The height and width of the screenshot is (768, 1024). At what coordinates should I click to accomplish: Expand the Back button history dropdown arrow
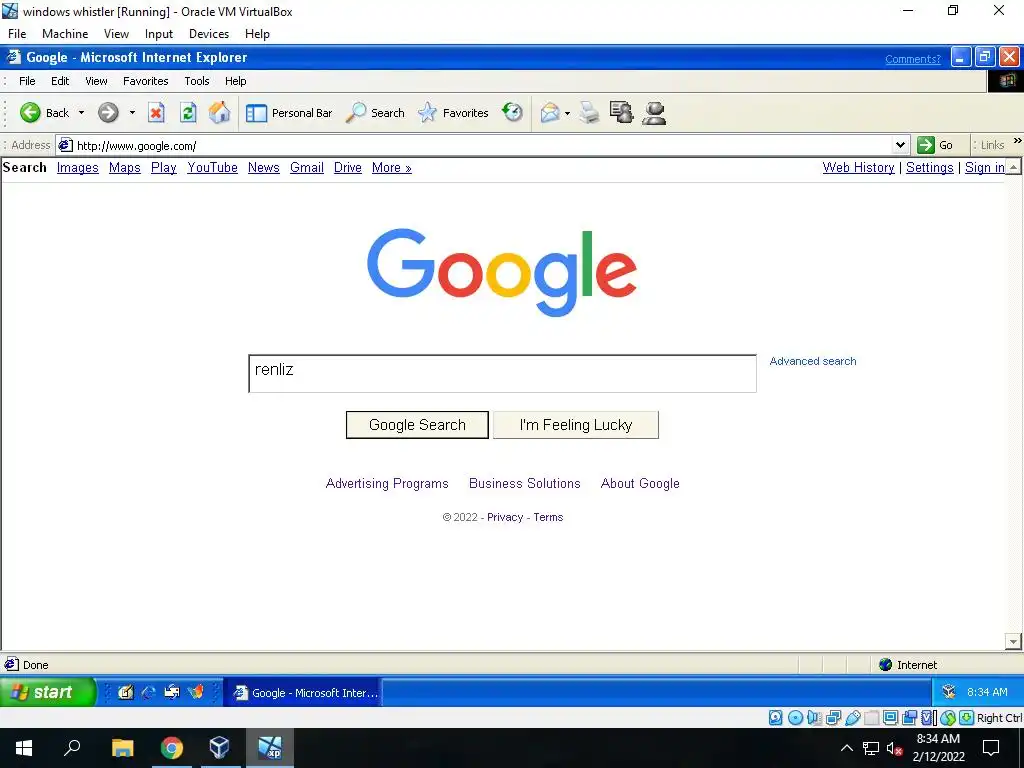[82, 113]
